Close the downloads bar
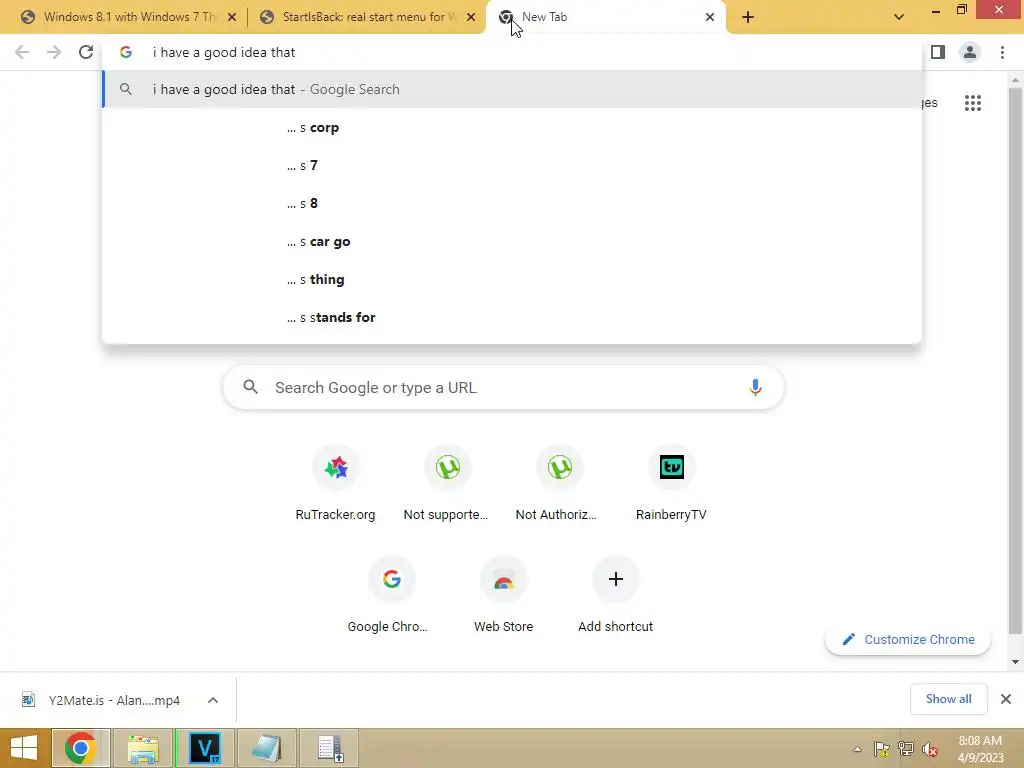Screen dimensions: 1024x768 click(1006, 699)
